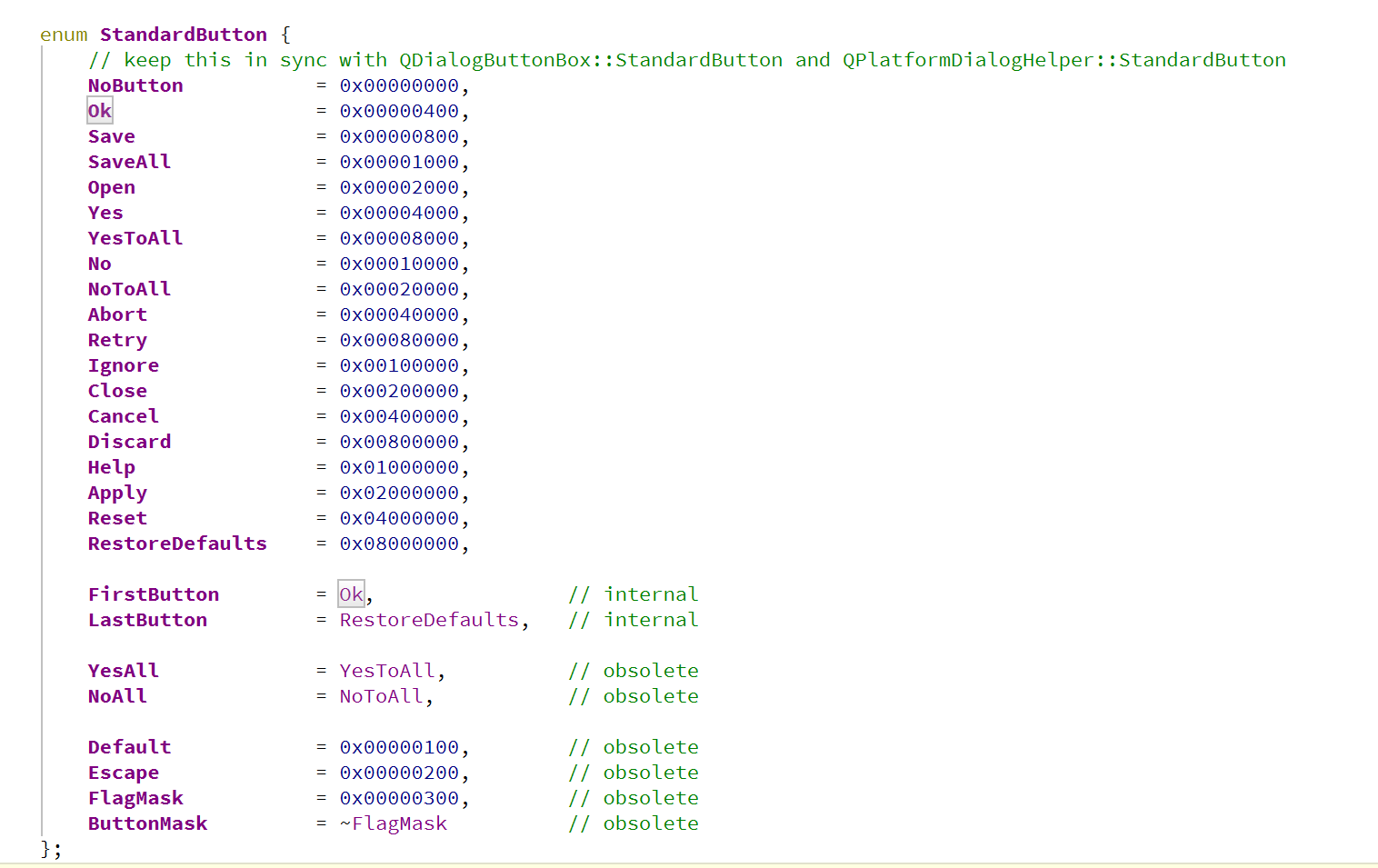Screen dimensions: 1378x868
Task: Select the NoToAll enumerator declaration
Action: tap(129, 289)
